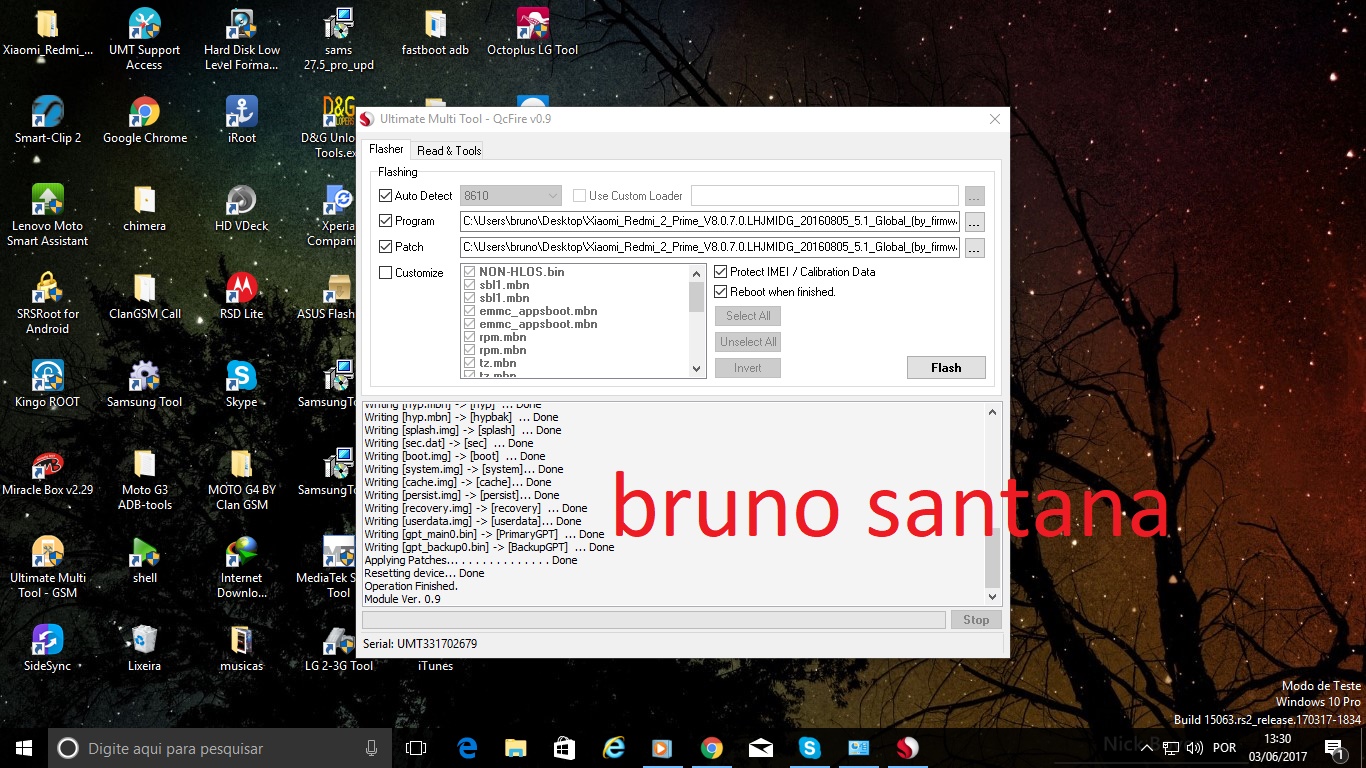Image resolution: width=1366 pixels, height=768 pixels.
Task: Select the Octoplus LG Tool desktop icon
Action: pyautogui.click(x=533, y=32)
